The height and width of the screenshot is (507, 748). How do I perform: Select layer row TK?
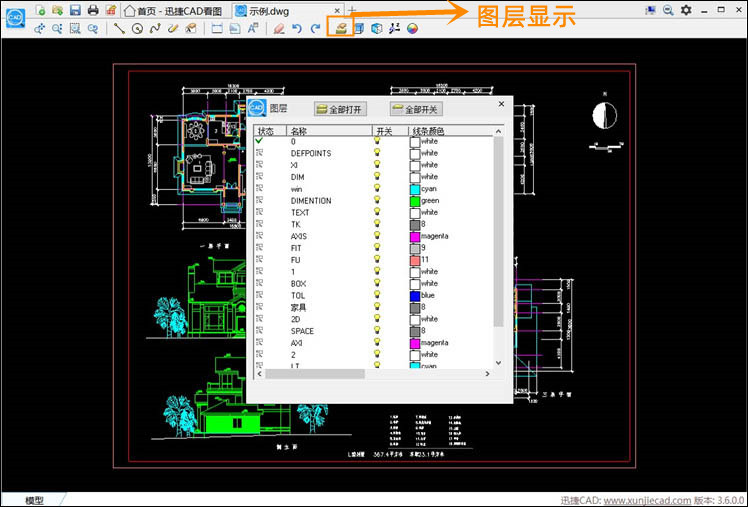374,224
